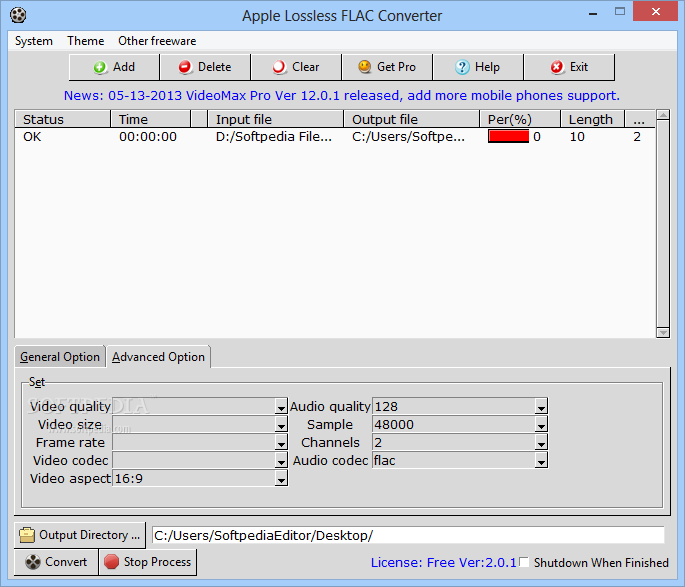685x587 pixels.
Task: Click the Length value 10 cell
Action: tap(577, 137)
